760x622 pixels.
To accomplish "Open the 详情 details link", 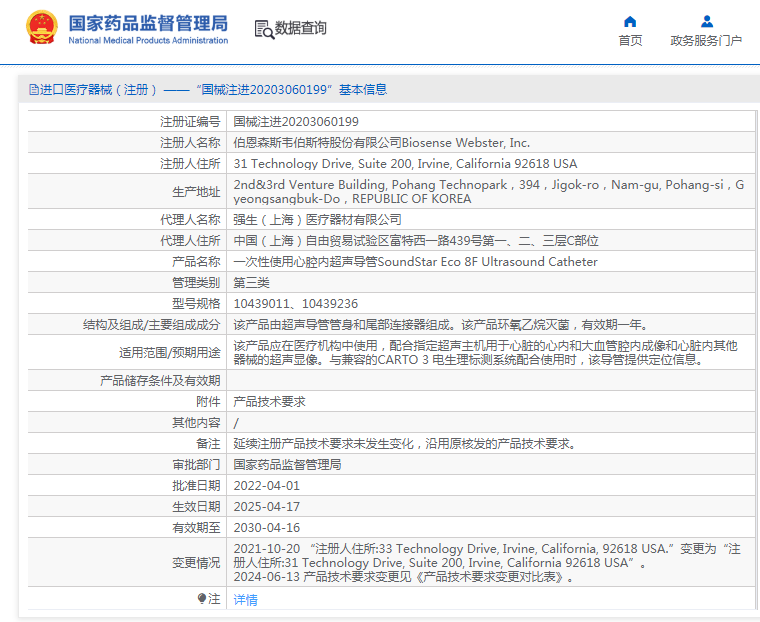I will pos(245,600).
